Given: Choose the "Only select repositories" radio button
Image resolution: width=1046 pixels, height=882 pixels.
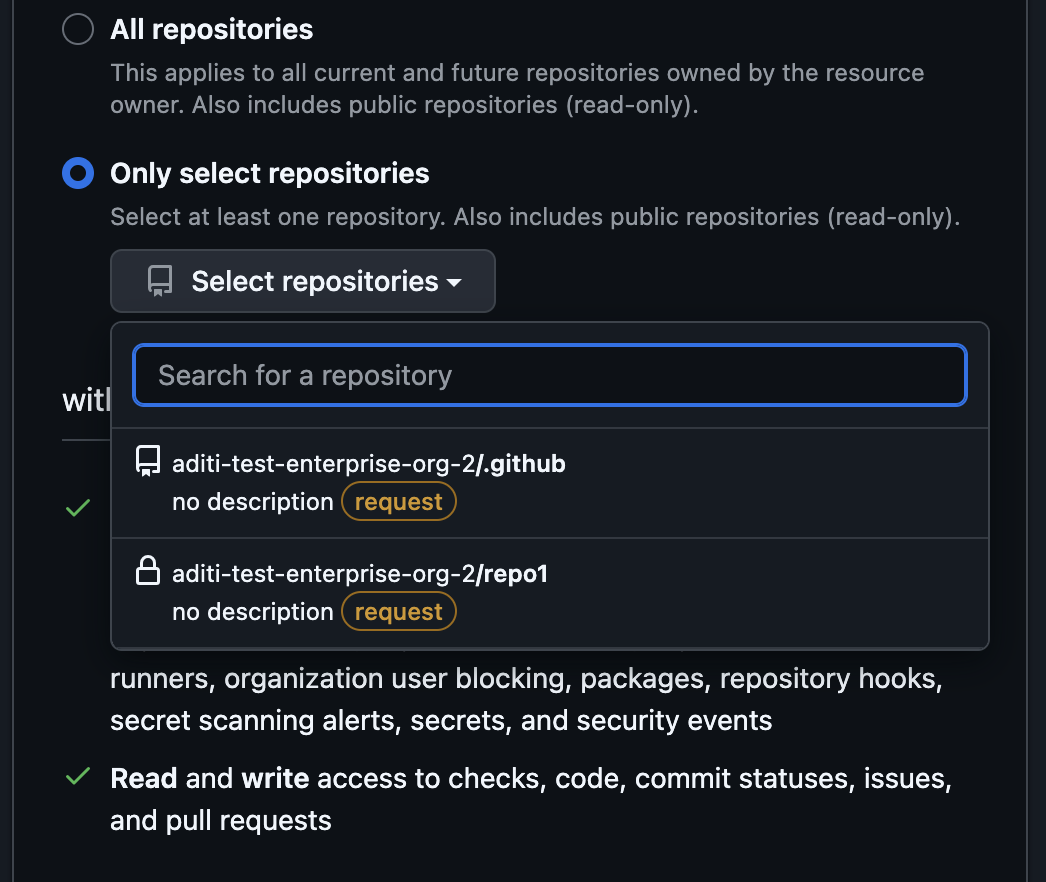Looking at the screenshot, I should pos(78,174).
